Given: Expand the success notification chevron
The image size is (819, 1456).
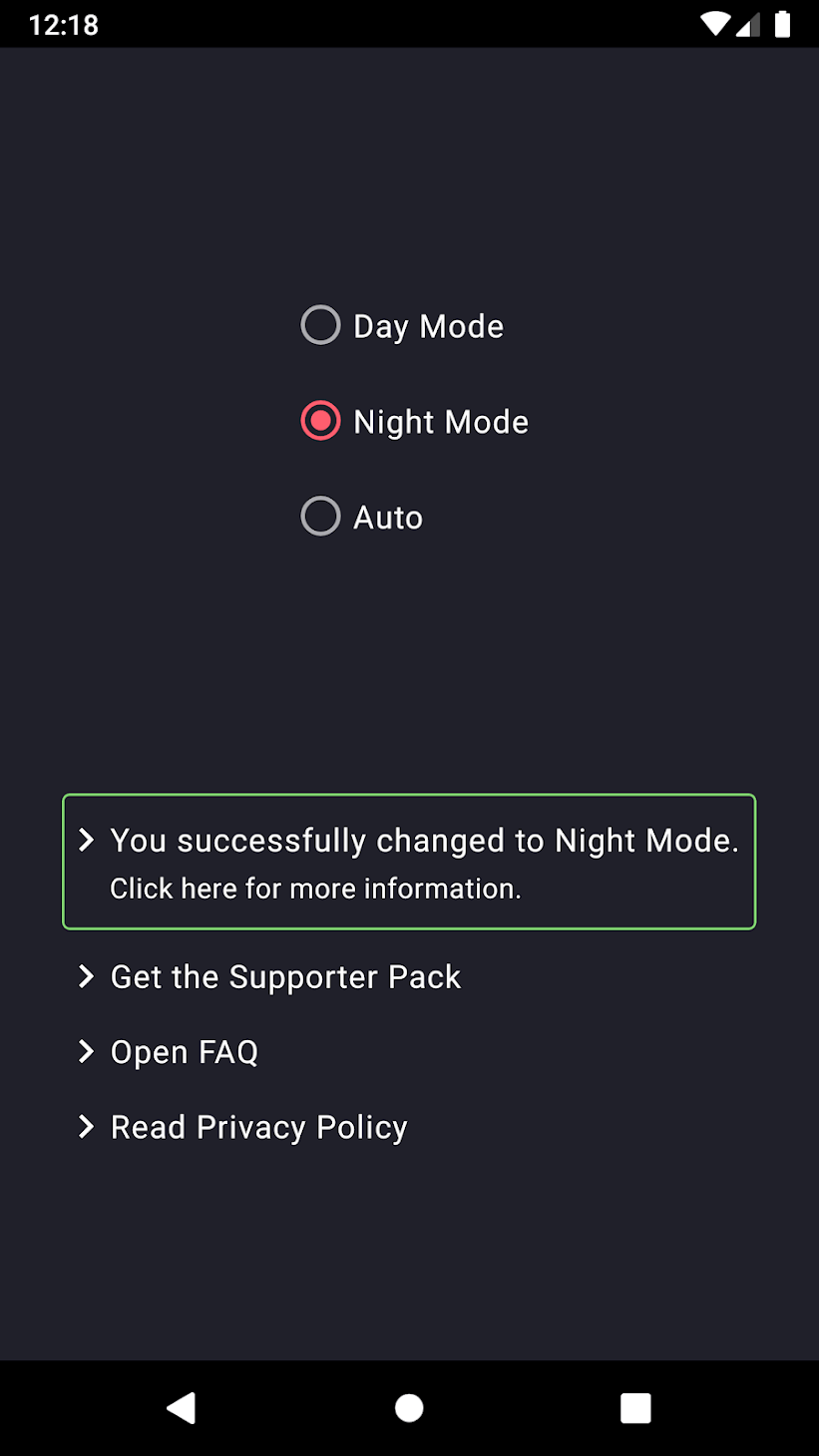Looking at the screenshot, I should (88, 841).
